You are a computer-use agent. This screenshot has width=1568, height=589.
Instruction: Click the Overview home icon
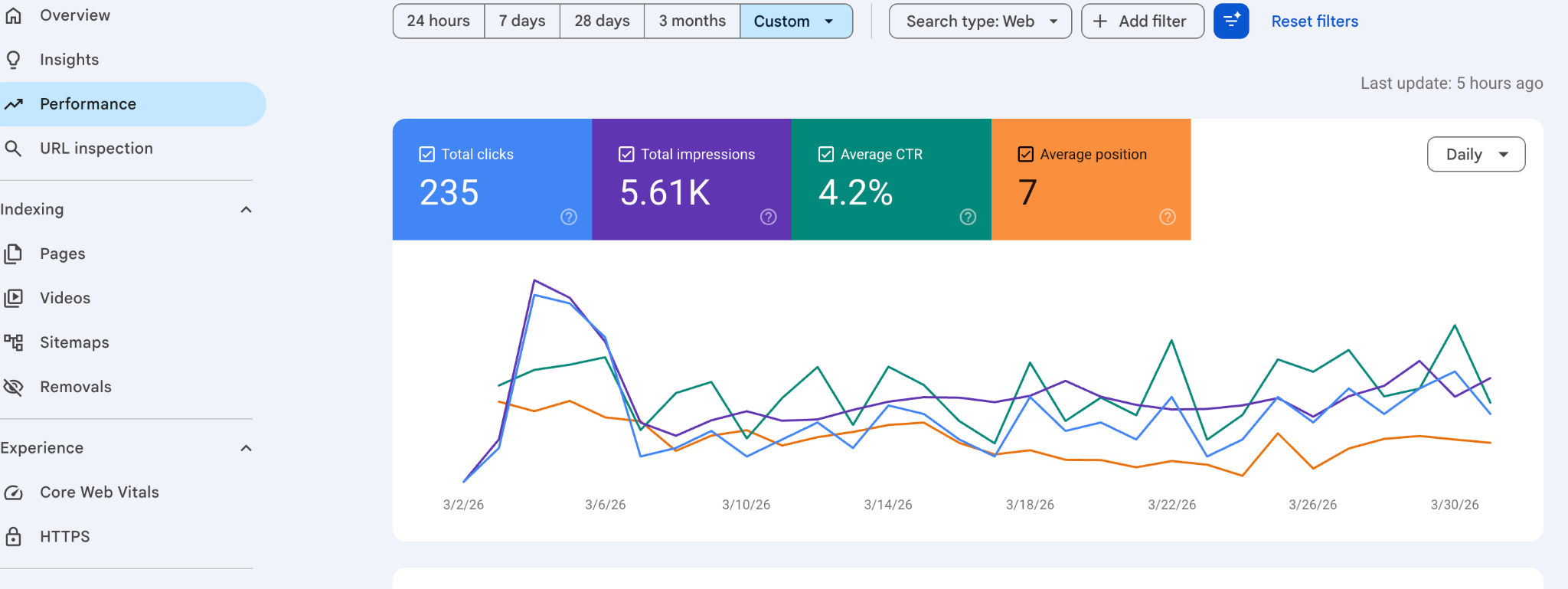coord(13,15)
